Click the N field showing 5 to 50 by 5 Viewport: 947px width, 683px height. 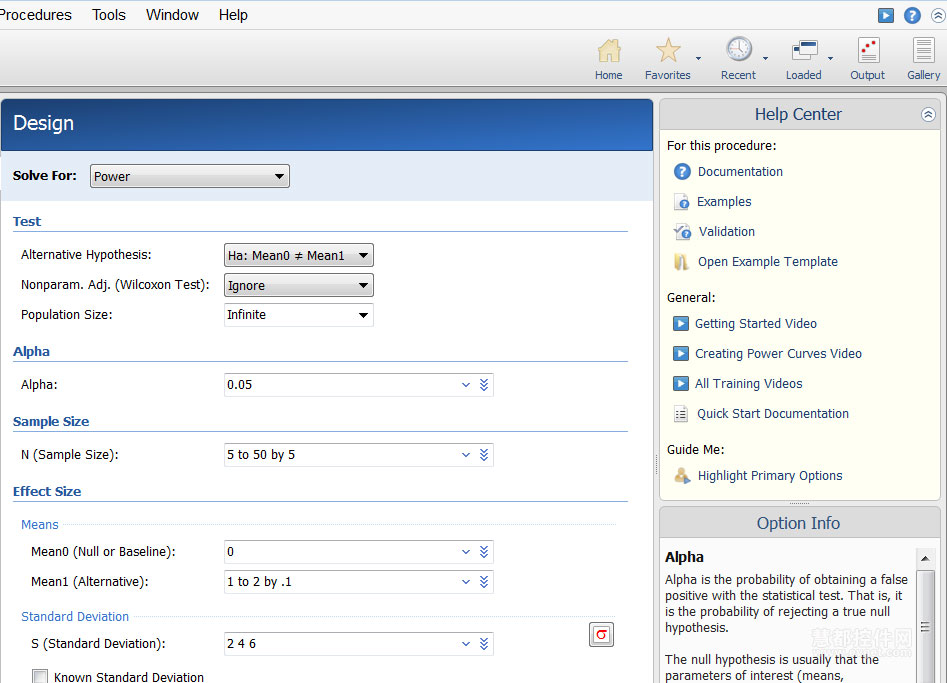pyautogui.click(x=359, y=455)
